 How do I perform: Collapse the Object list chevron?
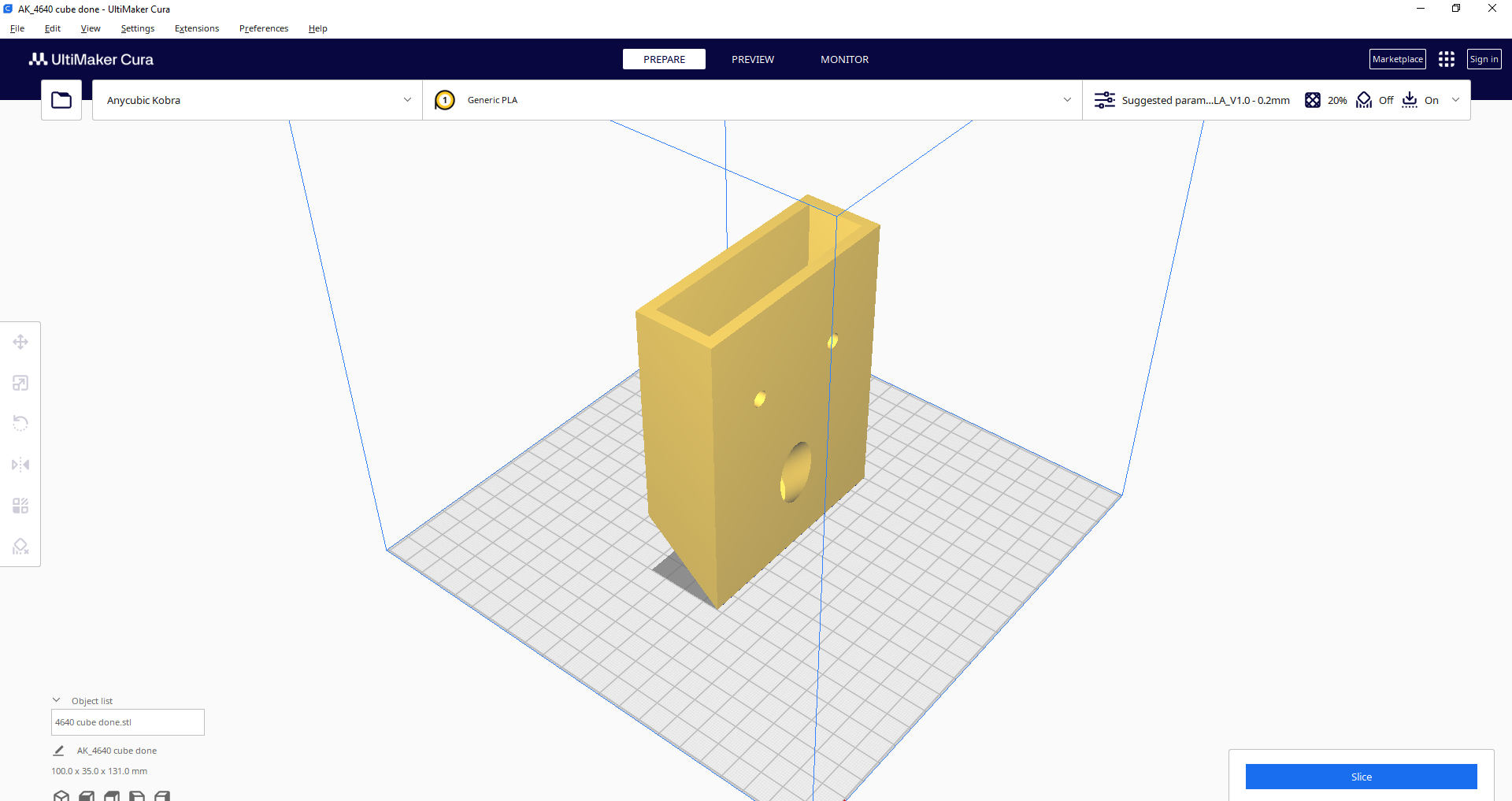pyautogui.click(x=57, y=700)
